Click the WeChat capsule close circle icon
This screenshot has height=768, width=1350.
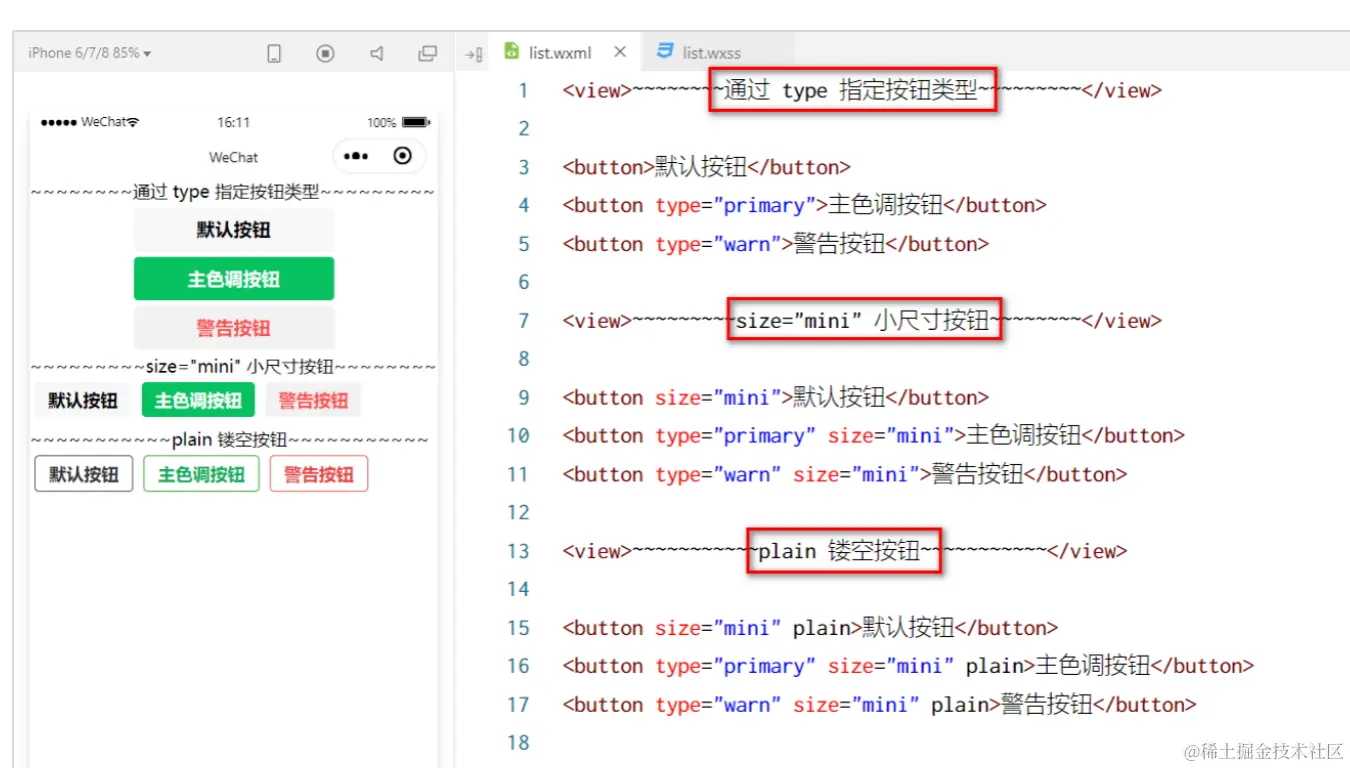point(403,156)
